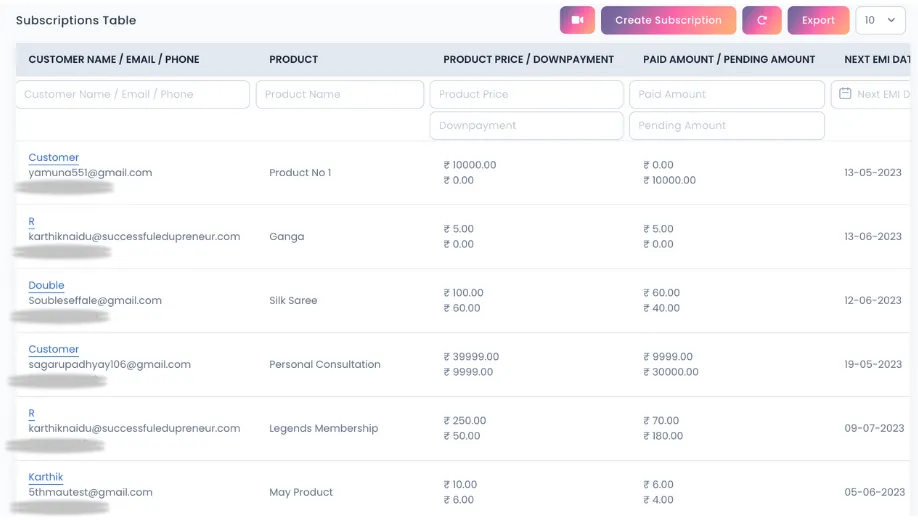918x520 pixels.
Task: Export the subscriptions table
Action: (x=818, y=20)
